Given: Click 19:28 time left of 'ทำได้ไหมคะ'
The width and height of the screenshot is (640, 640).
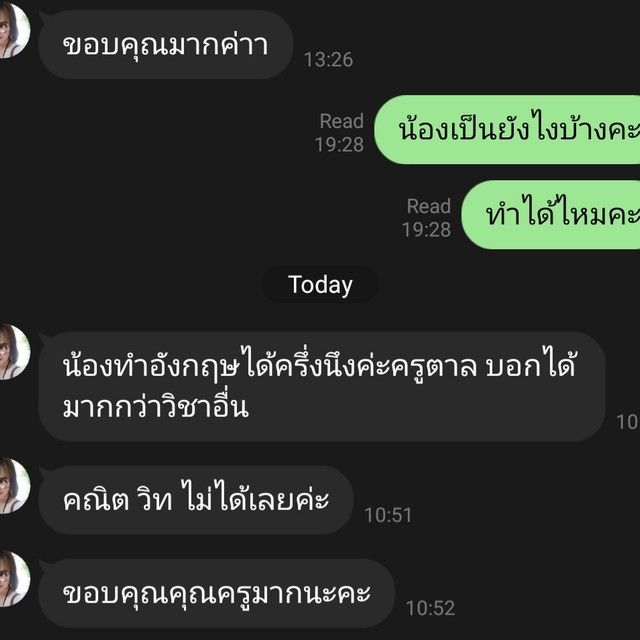Looking at the screenshot, I should pyautogui.click(x=426, y=229).
